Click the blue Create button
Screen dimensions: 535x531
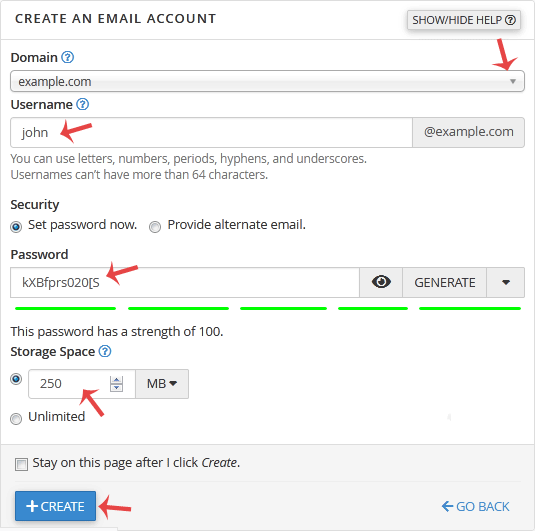pos(55,506)
